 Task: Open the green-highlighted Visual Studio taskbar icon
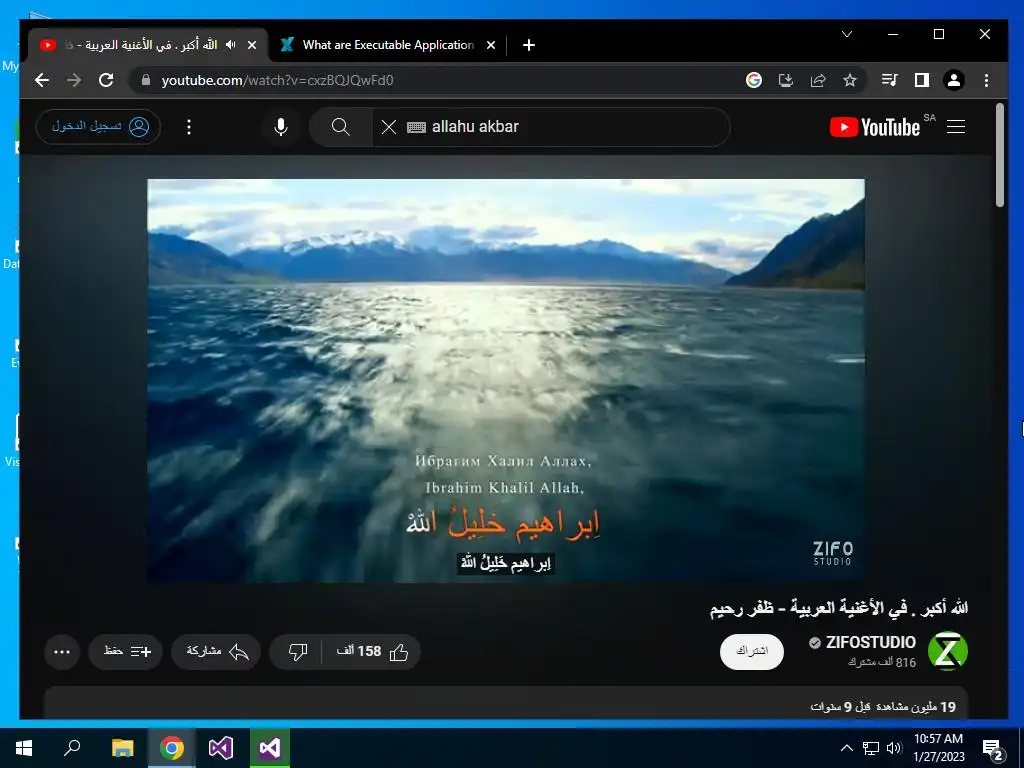pyautogui.click(x=270, y=748)
